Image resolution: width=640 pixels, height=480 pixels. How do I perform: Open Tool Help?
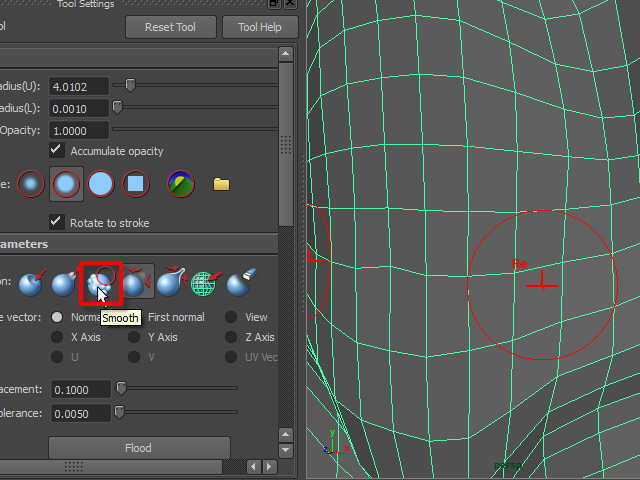click(x=258, y=27)
